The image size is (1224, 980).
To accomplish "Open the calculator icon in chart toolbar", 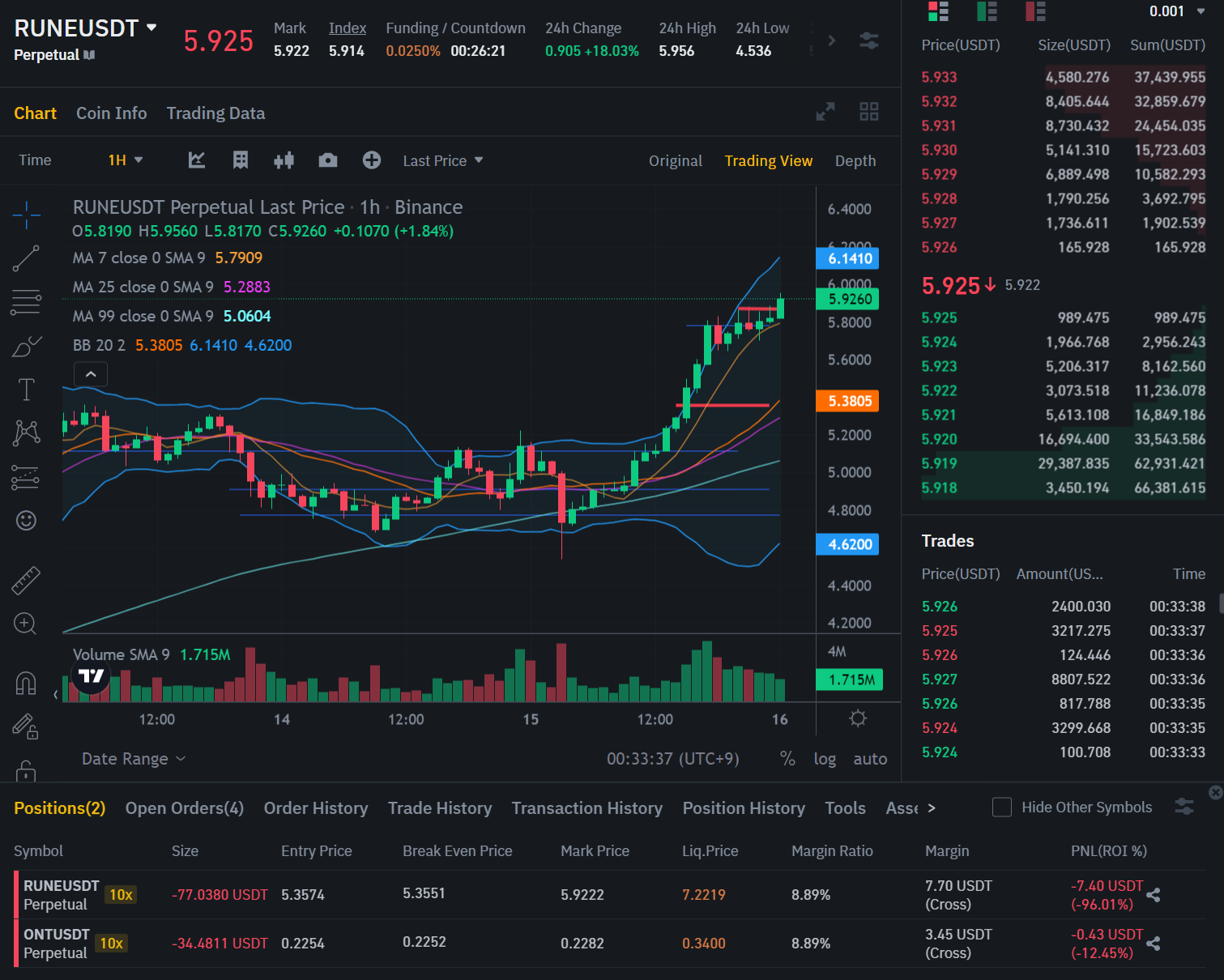I will pos(241,160).
